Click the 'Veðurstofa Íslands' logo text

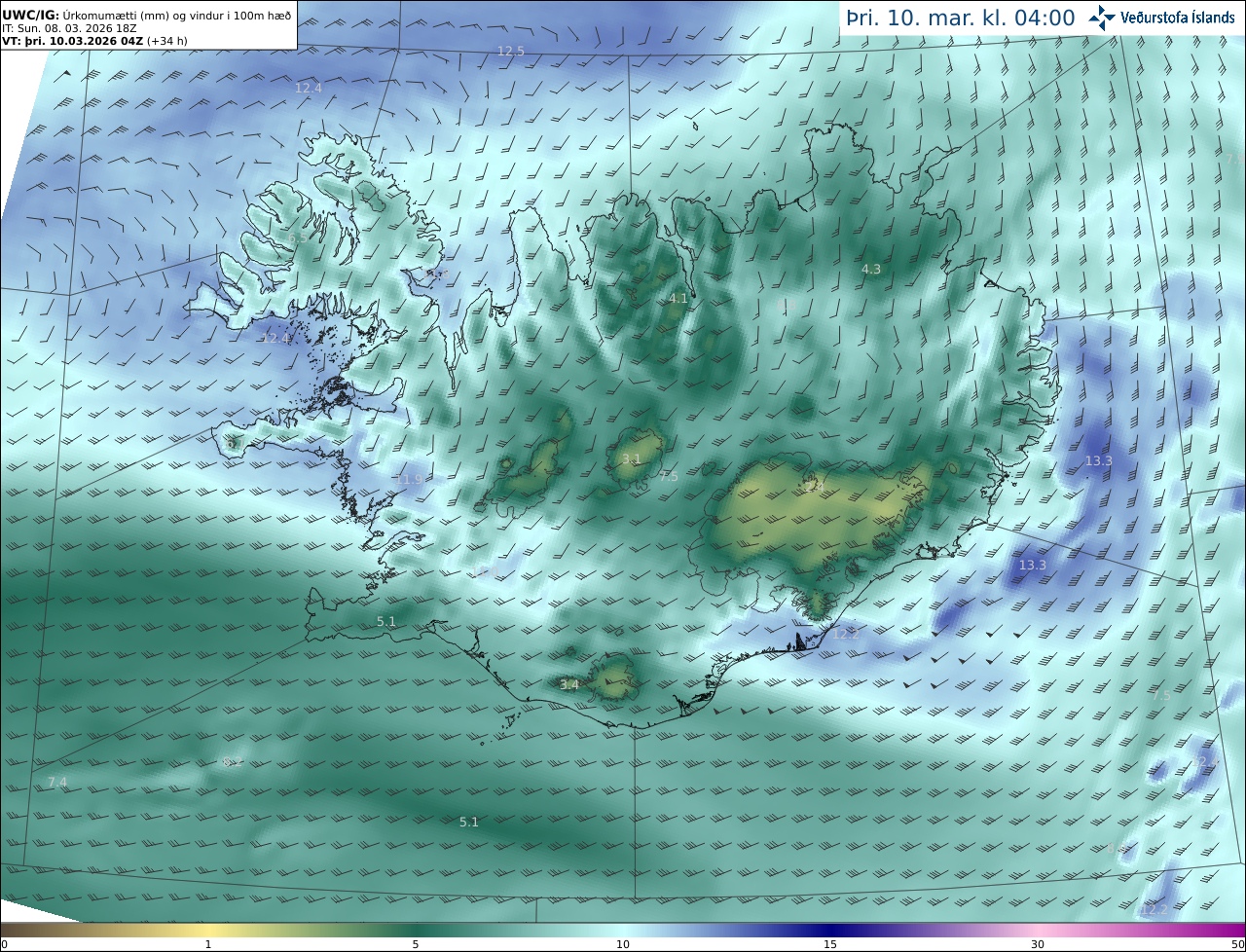coord(1178,18)
